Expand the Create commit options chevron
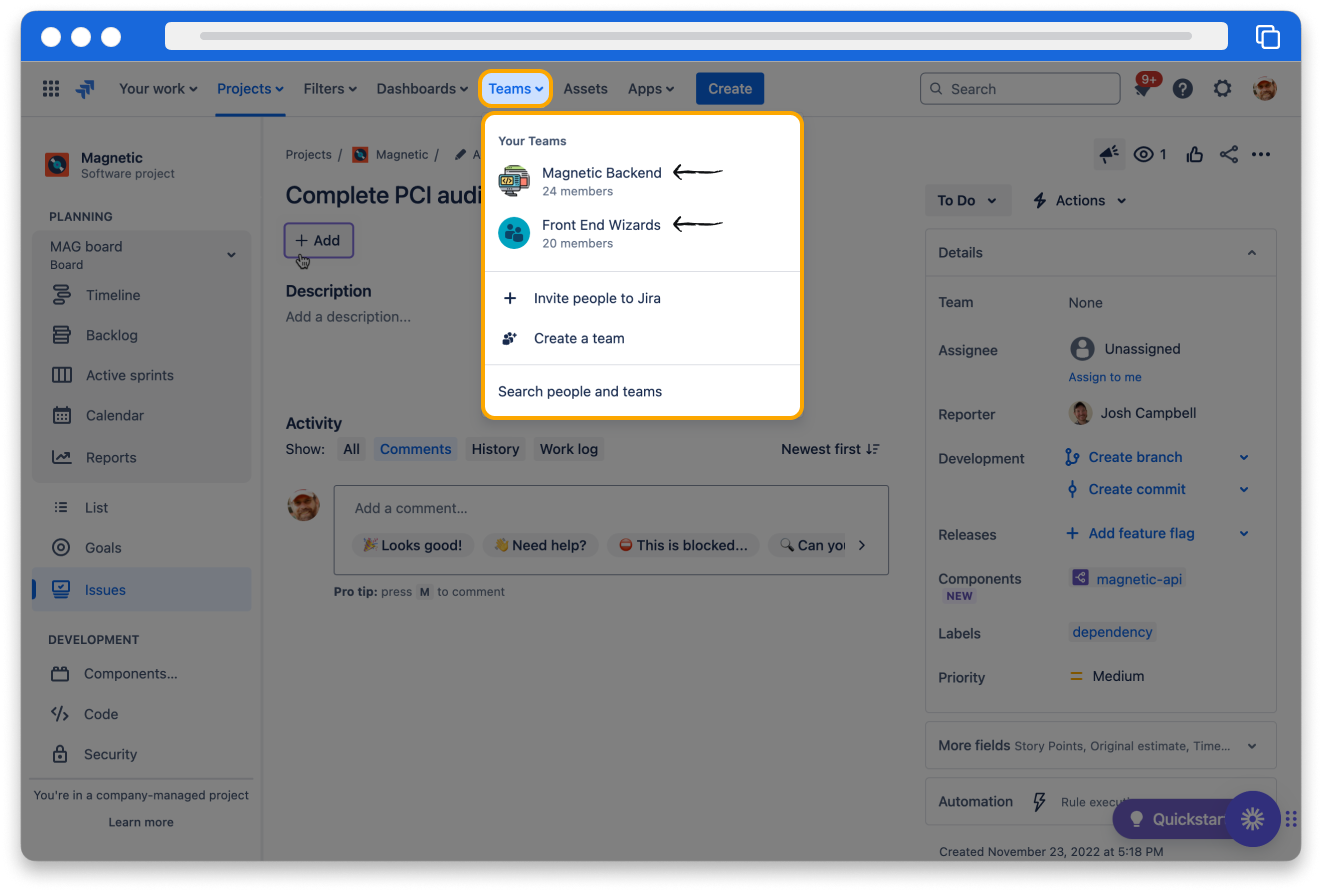 pyautogui.click(x=1244, y=489)
